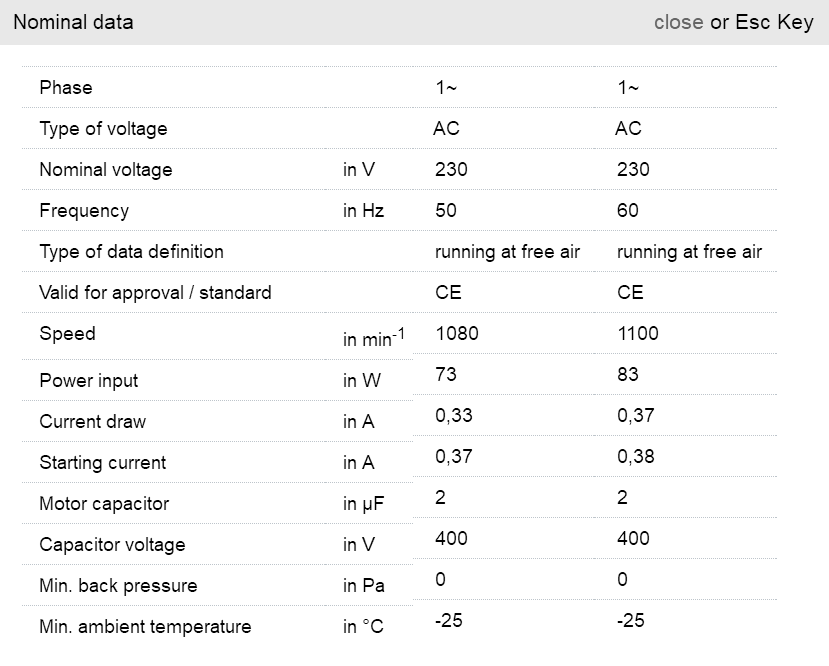Click Valid for approval / standard label
Viewport: 829px width, 666px height.
[155, 293]
